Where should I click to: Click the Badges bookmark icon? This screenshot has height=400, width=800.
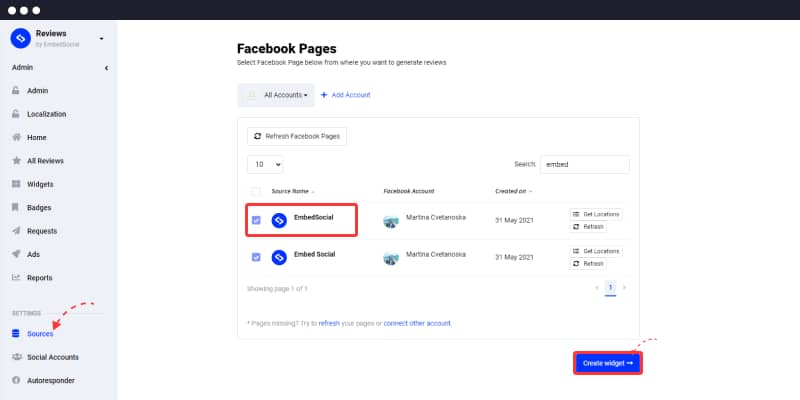(16, 208)
